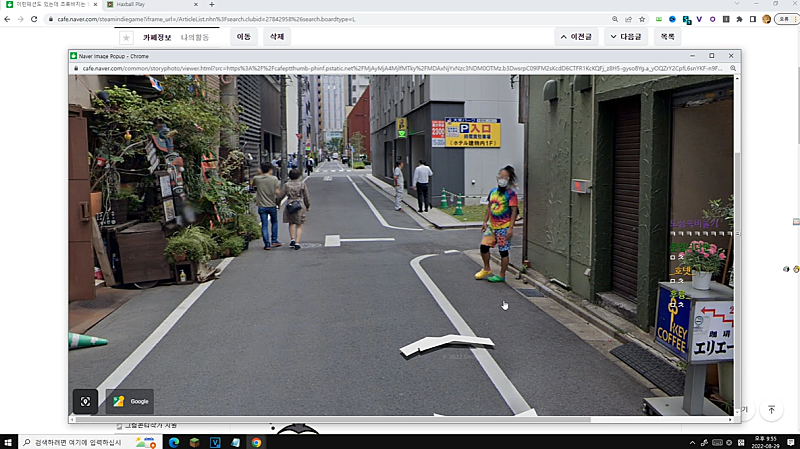Screen dimensions: 800x449
Task: Click the 이동 button
Action: click(x=243, y=37)
